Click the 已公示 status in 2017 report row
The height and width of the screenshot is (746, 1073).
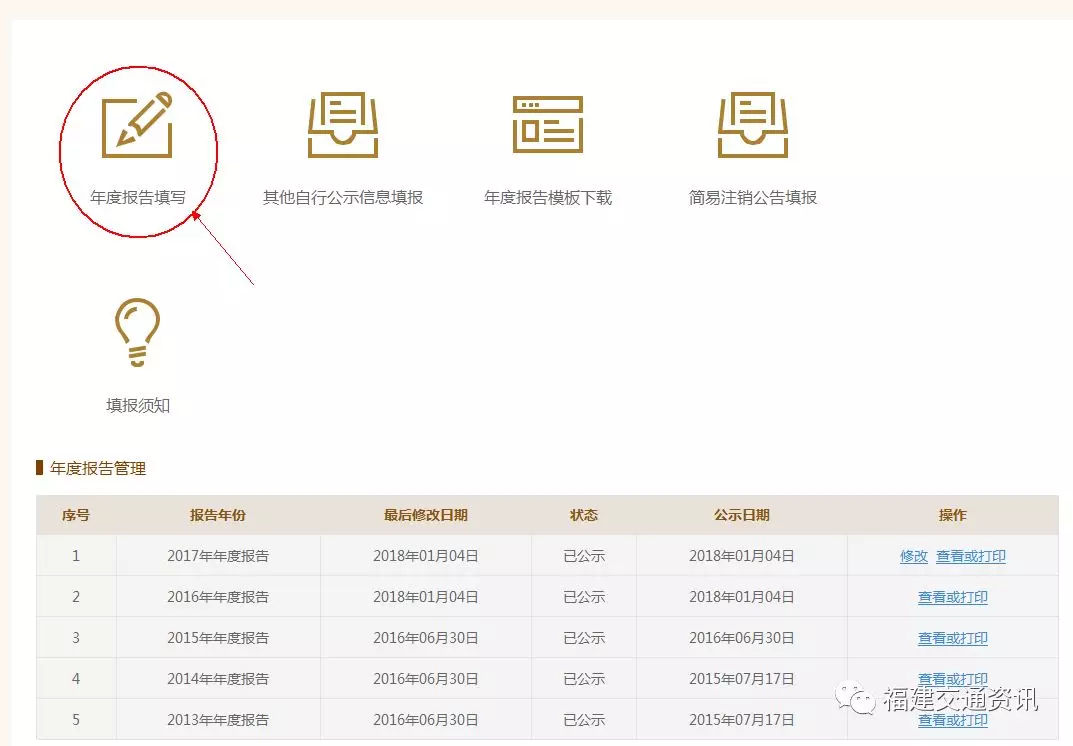coord(584,556)
